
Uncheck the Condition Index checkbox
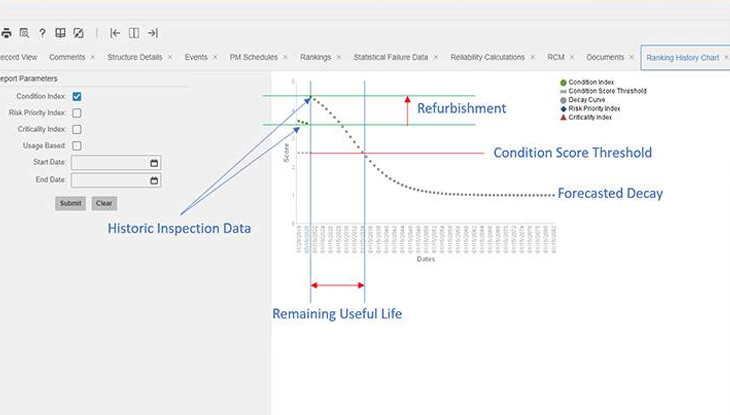77,97
